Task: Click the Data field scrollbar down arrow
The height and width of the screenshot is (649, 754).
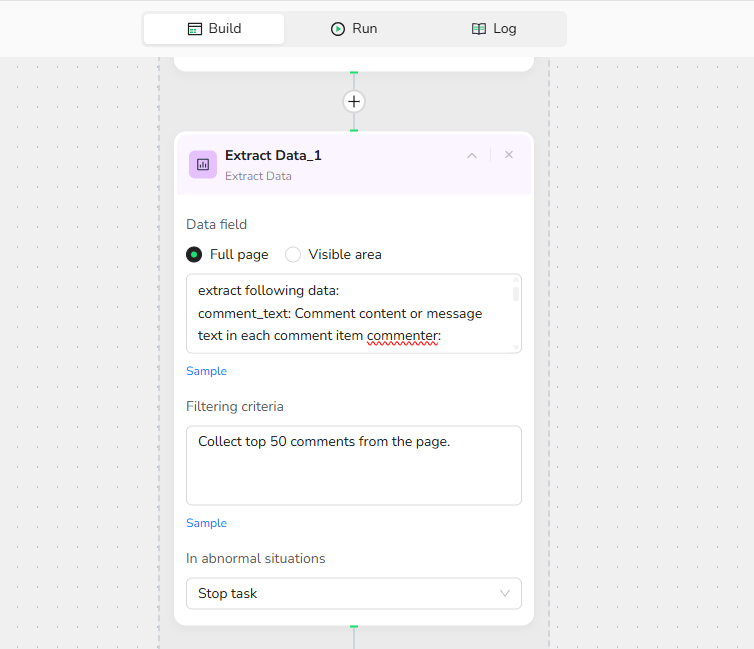Action: click(516, 347)
